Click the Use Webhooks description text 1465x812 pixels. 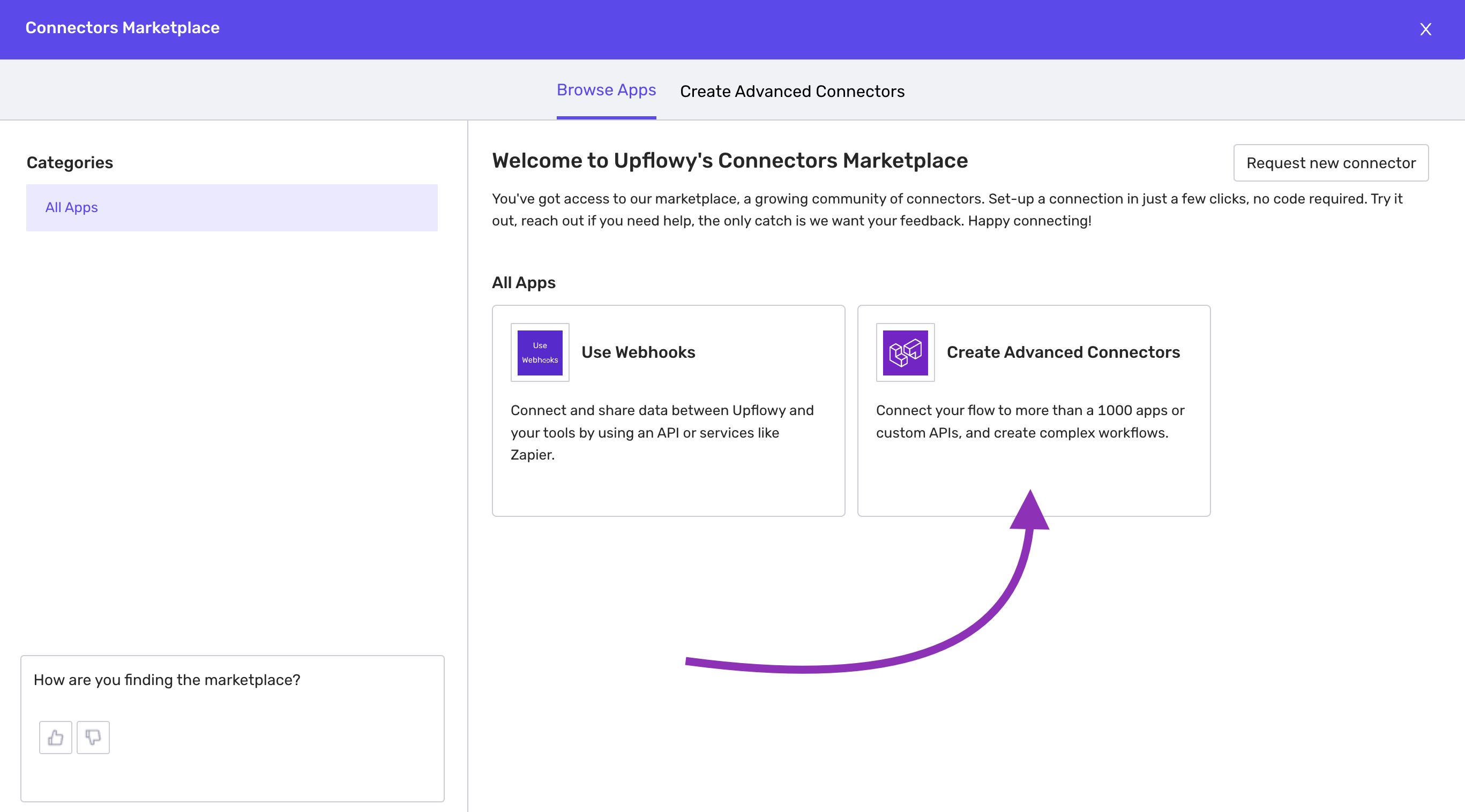tap(662, 433)
